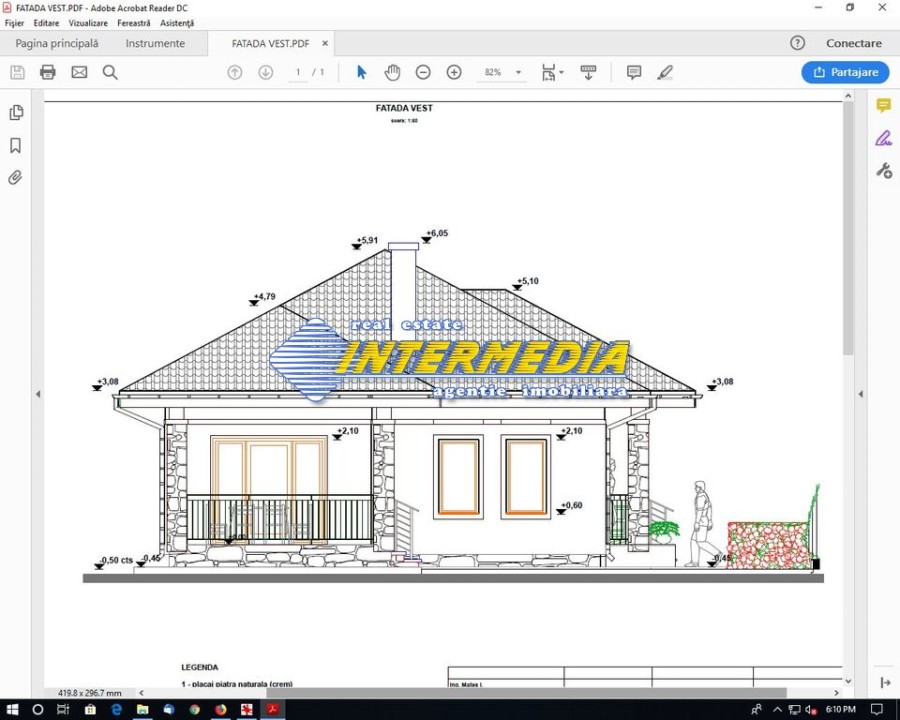Click the page size 419.8 x 296.7 mm
Viewport: 900px width, 720px height.
(90, 693)
